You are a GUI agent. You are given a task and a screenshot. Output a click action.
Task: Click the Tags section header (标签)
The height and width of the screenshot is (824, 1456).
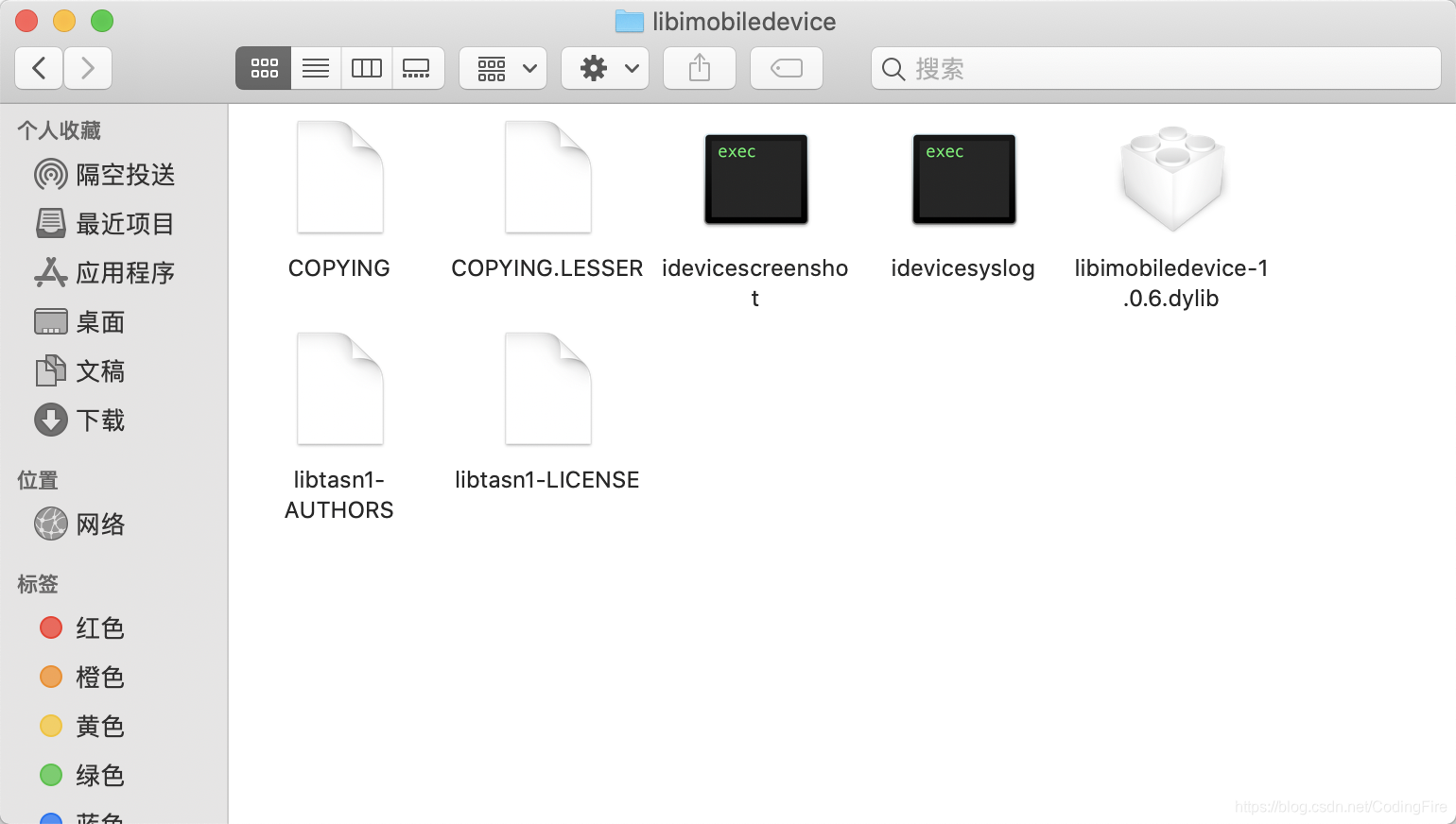(x=38, y=584)
